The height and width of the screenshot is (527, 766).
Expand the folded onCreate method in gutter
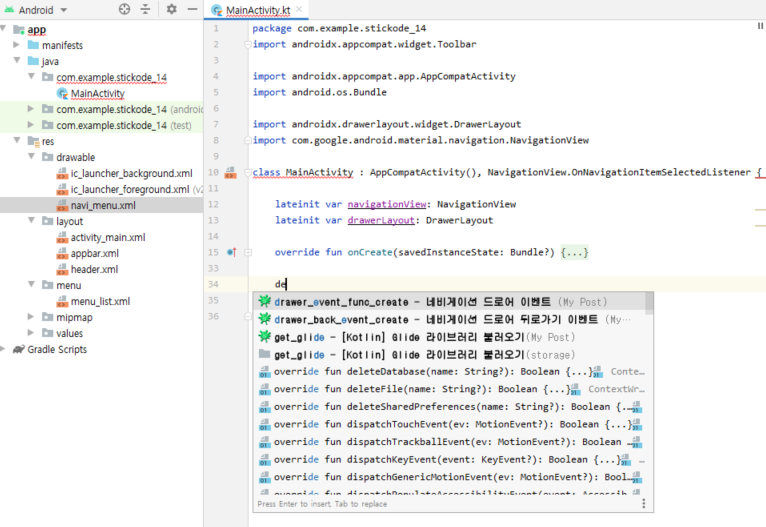(248, 253)
